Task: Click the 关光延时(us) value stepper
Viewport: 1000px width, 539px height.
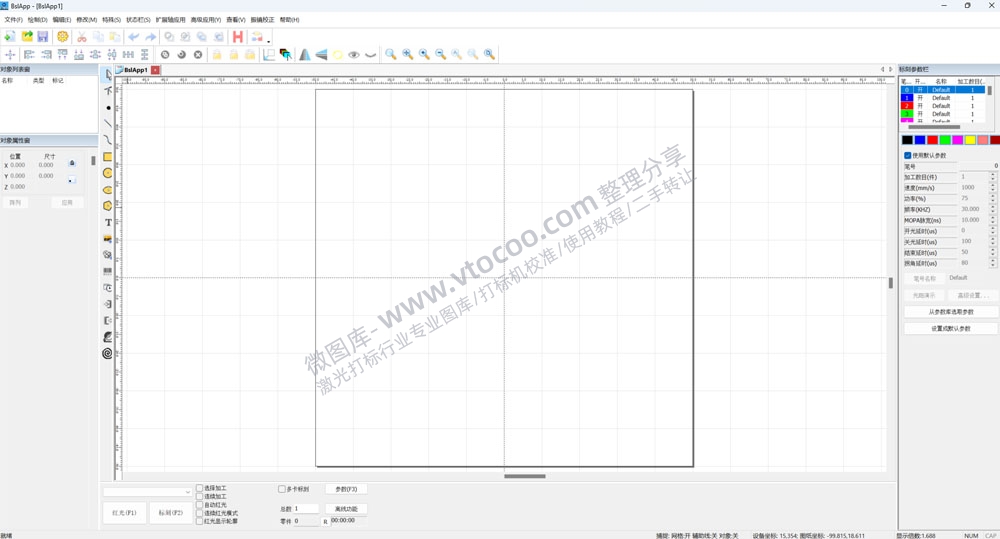Action: pos(992,242)
